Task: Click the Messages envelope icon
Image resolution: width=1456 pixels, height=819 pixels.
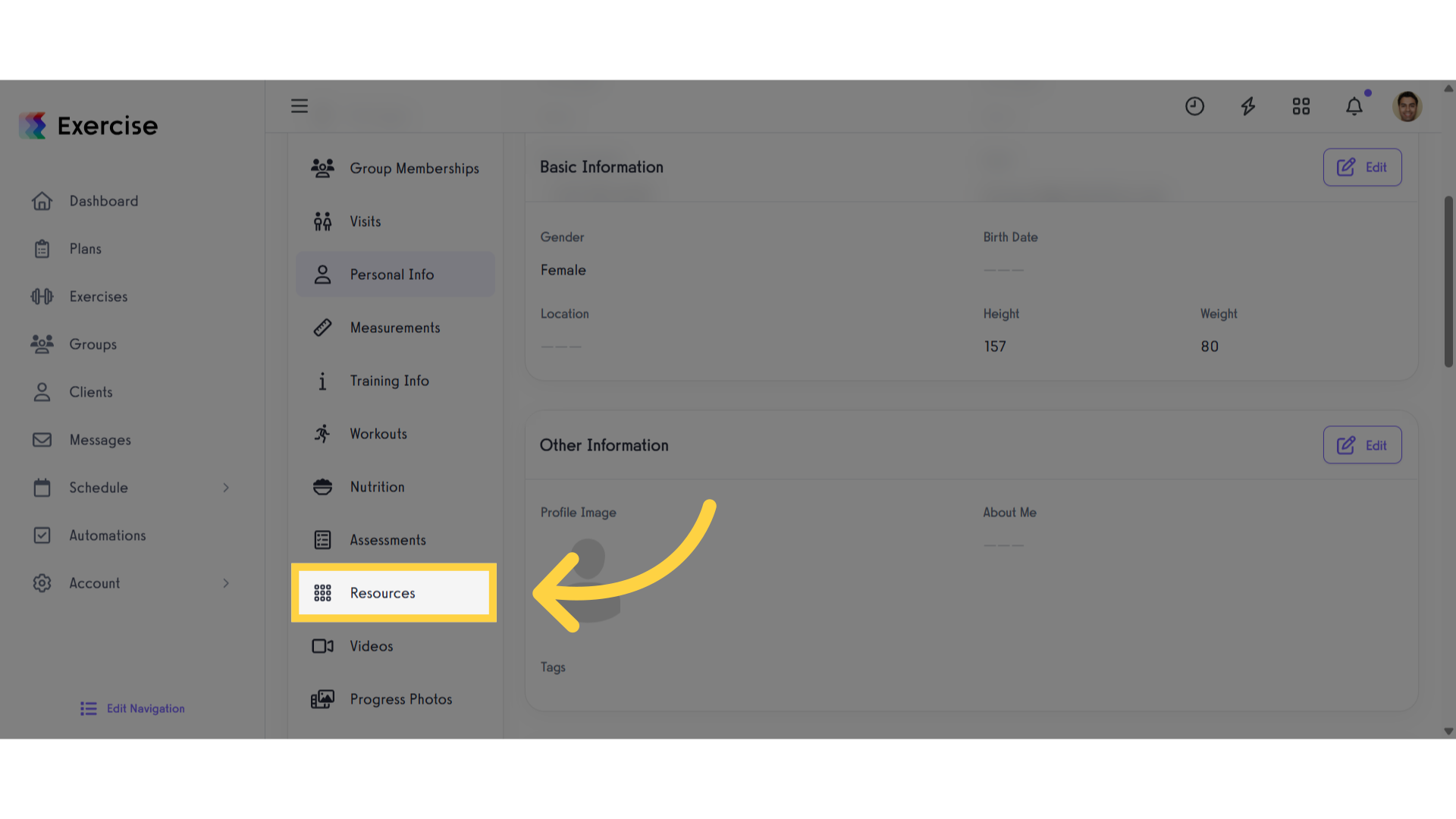Action: [x=42, y=440]
